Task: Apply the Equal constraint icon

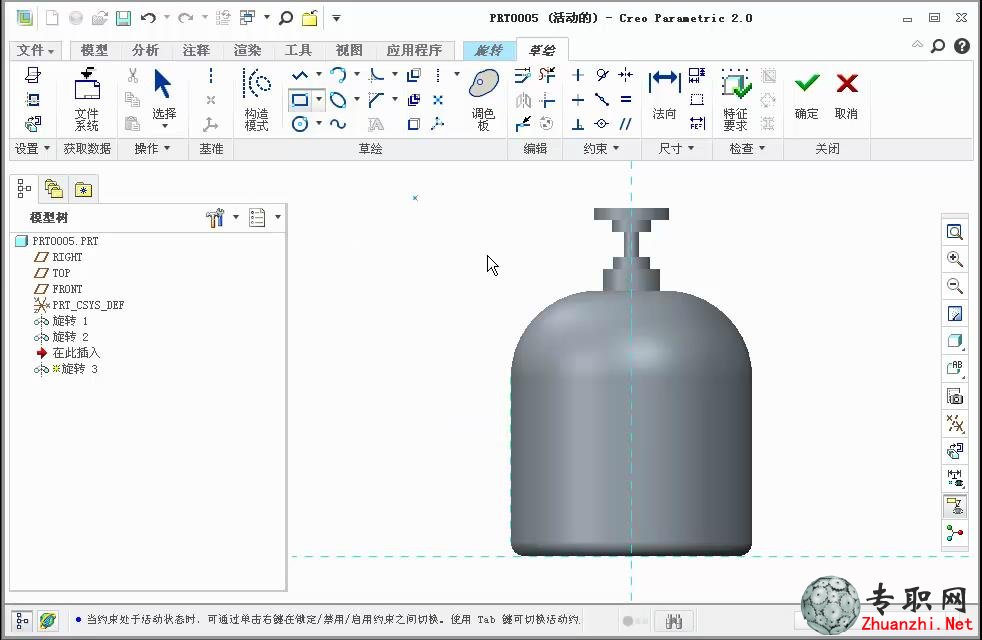Action: pos(626,100)
